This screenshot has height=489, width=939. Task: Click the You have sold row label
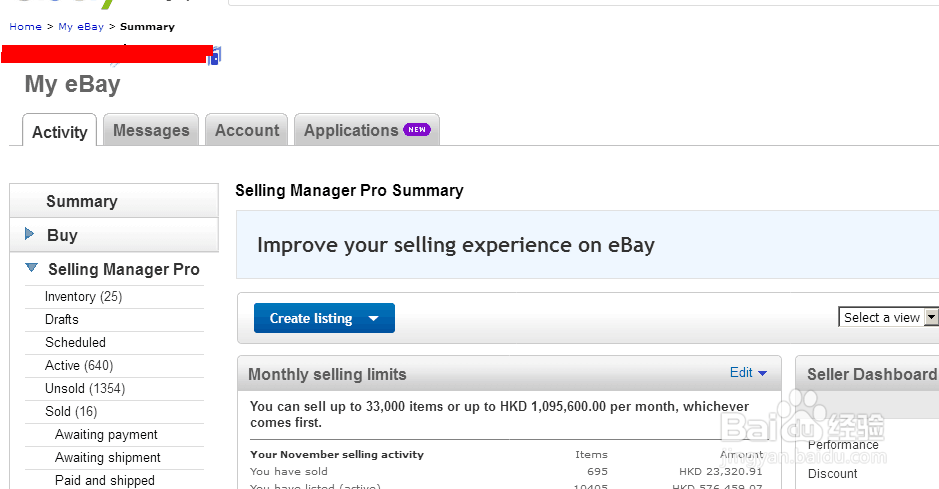tap(289, 472)
